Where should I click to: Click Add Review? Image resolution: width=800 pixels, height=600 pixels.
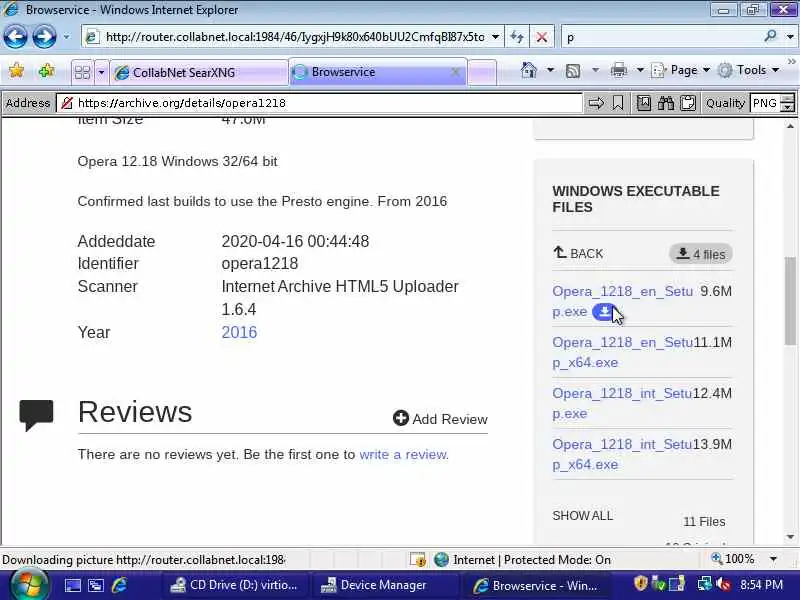coord(440,419)
